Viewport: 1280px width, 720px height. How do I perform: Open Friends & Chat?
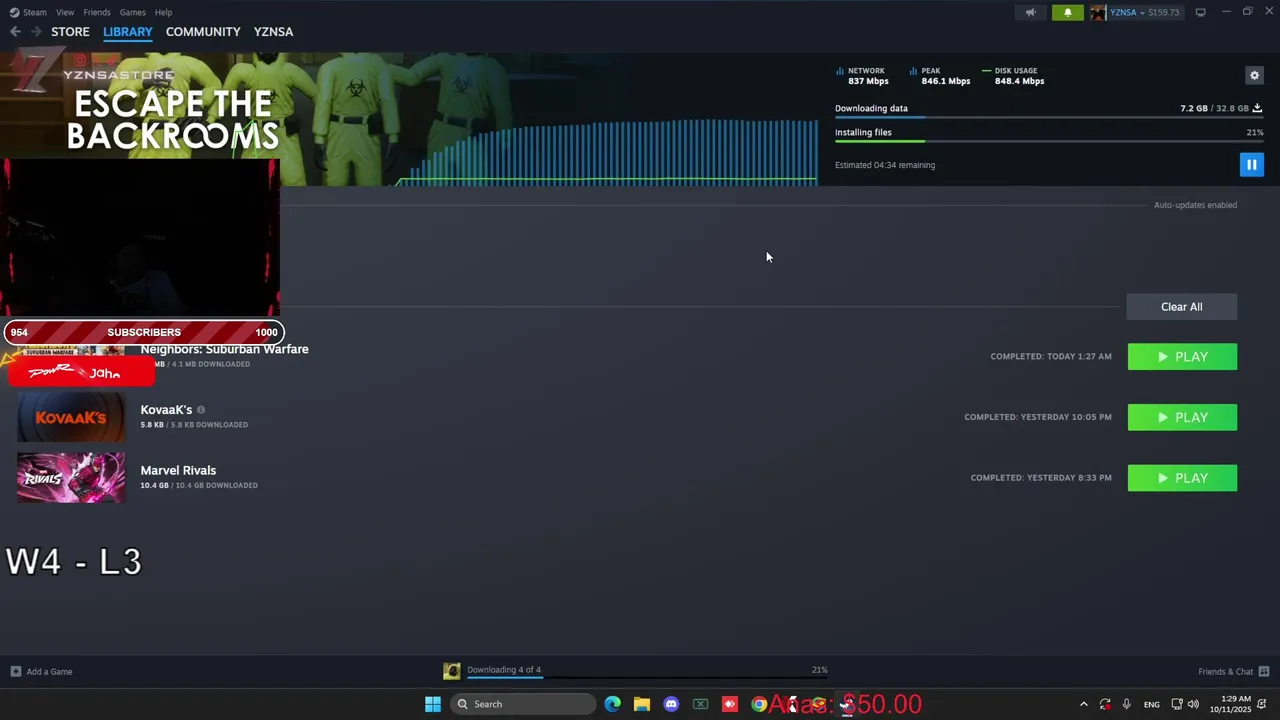(1225, 672)
